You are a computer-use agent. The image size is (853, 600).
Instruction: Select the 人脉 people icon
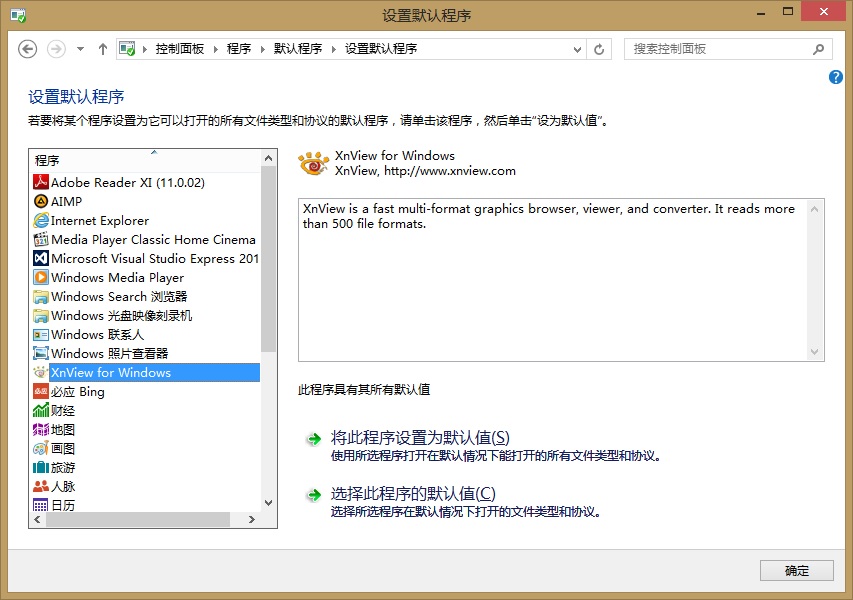tap(41, 486)
